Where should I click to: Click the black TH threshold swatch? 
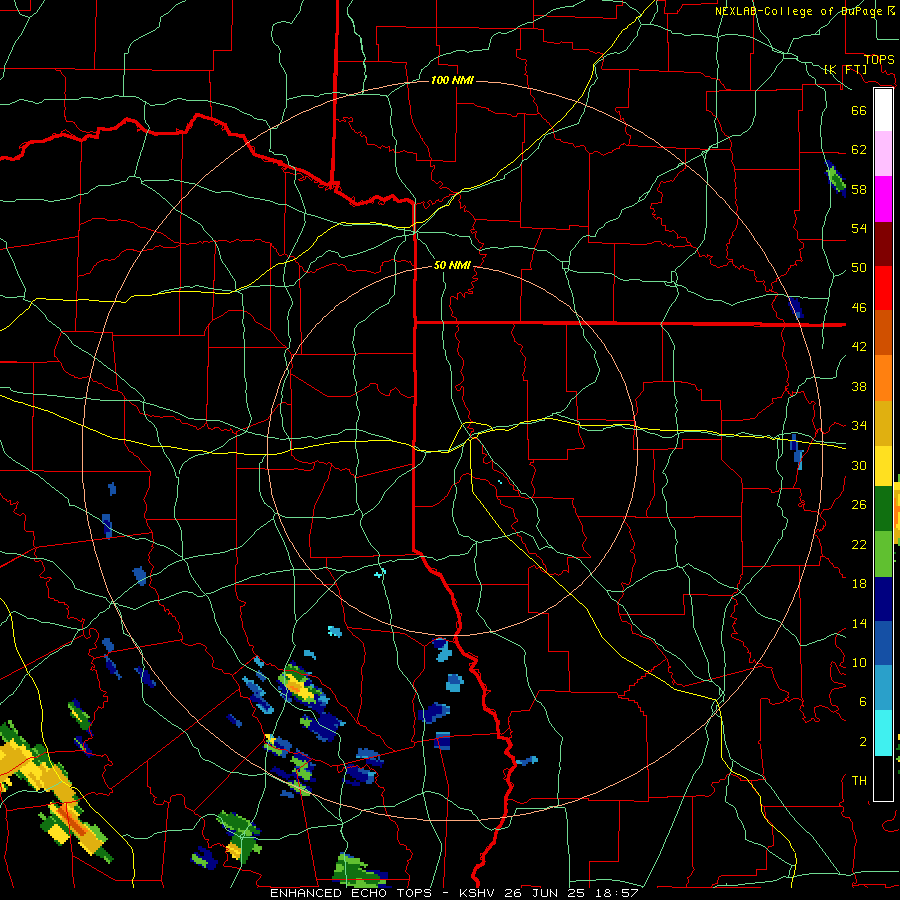pyautogui.click(x=883, y=778)
